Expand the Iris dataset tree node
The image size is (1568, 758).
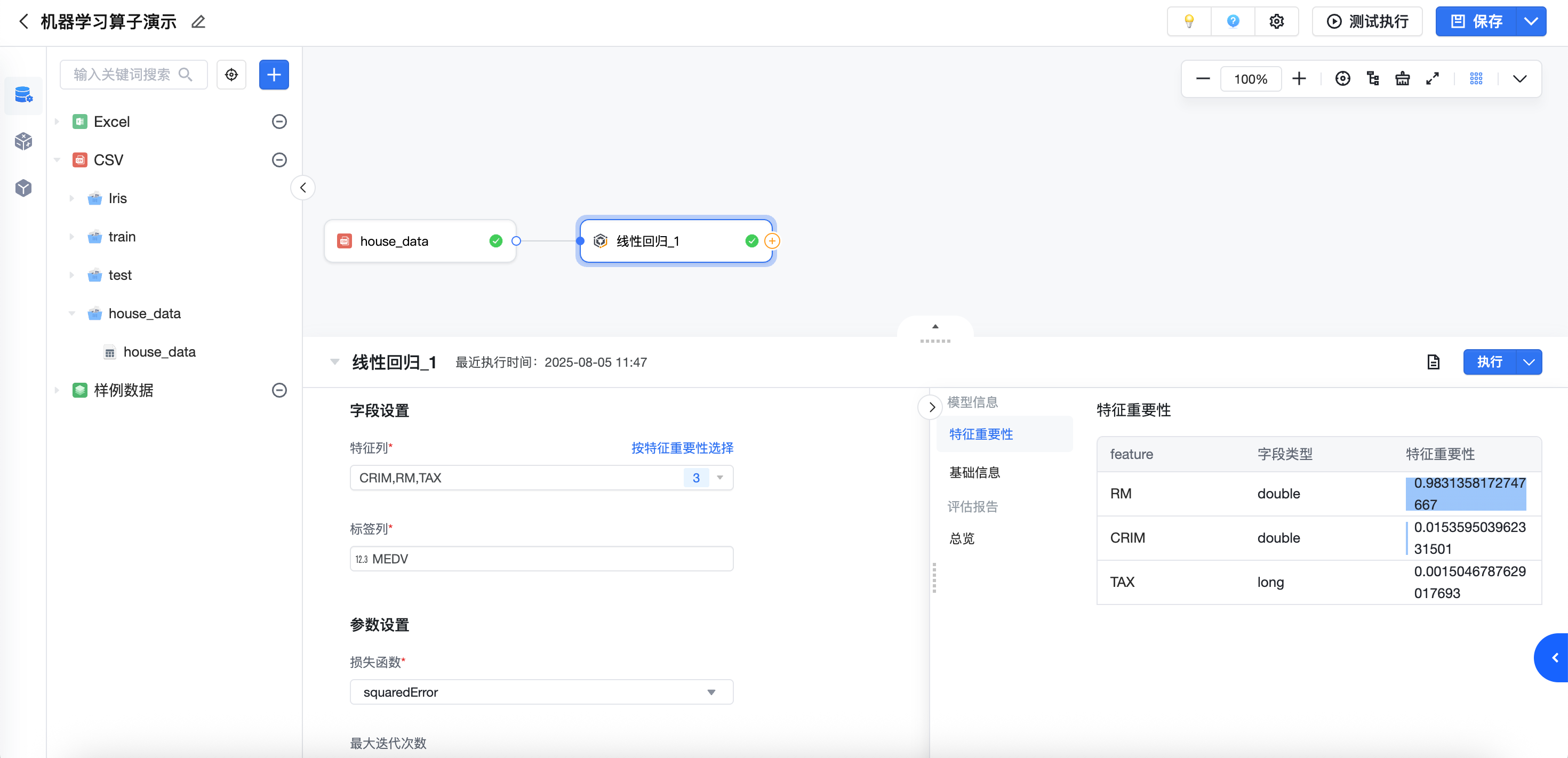click(x=72, y=198)
